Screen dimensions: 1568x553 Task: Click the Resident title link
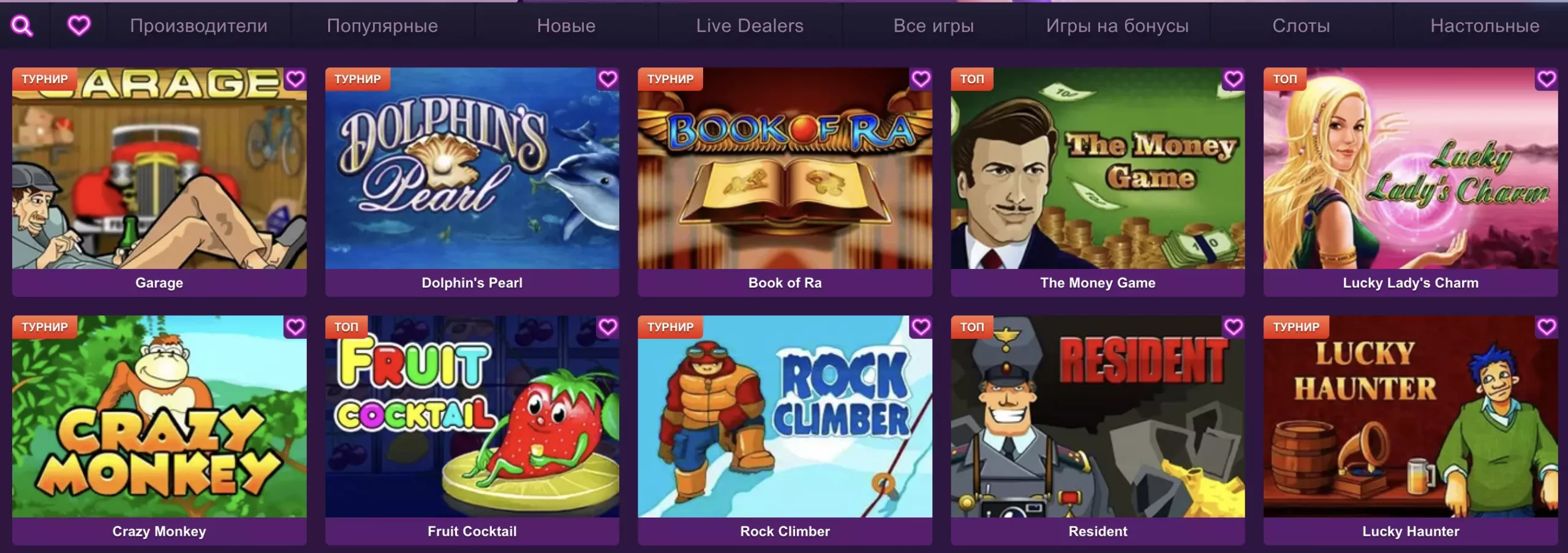[1098, 531]
